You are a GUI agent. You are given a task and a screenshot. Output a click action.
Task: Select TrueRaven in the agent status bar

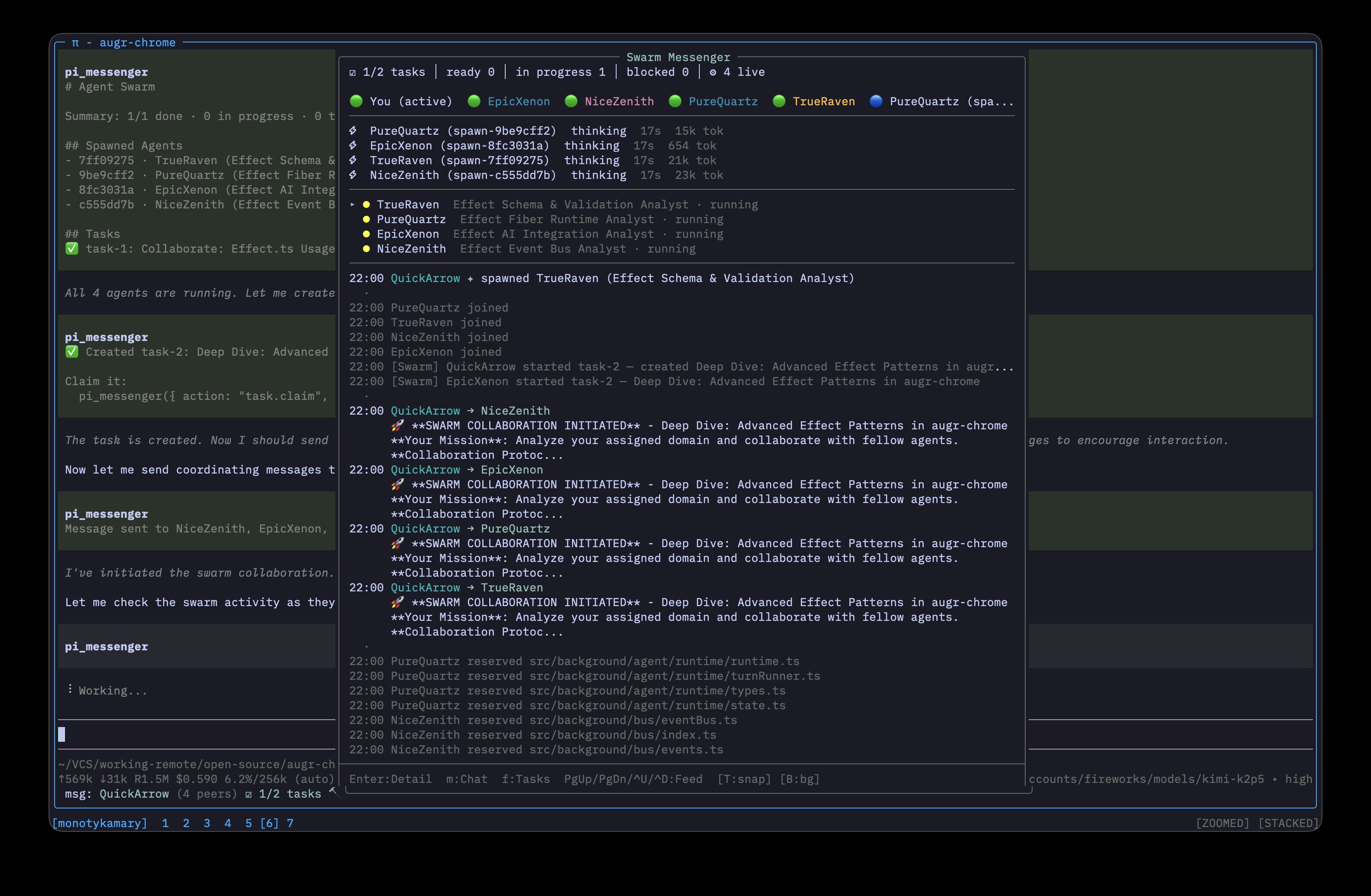click(823, 101)
